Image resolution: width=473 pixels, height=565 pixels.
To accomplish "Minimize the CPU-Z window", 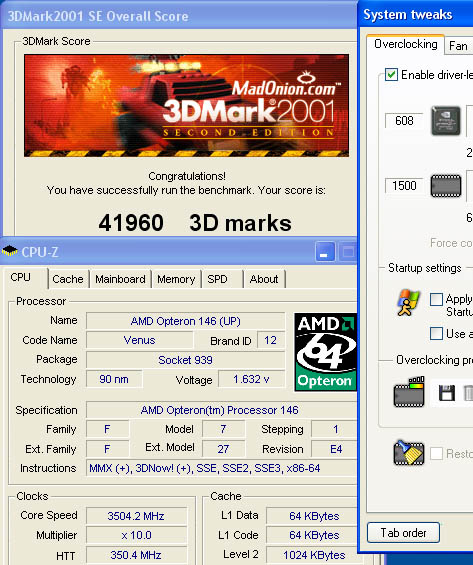I will coord(325,252).
